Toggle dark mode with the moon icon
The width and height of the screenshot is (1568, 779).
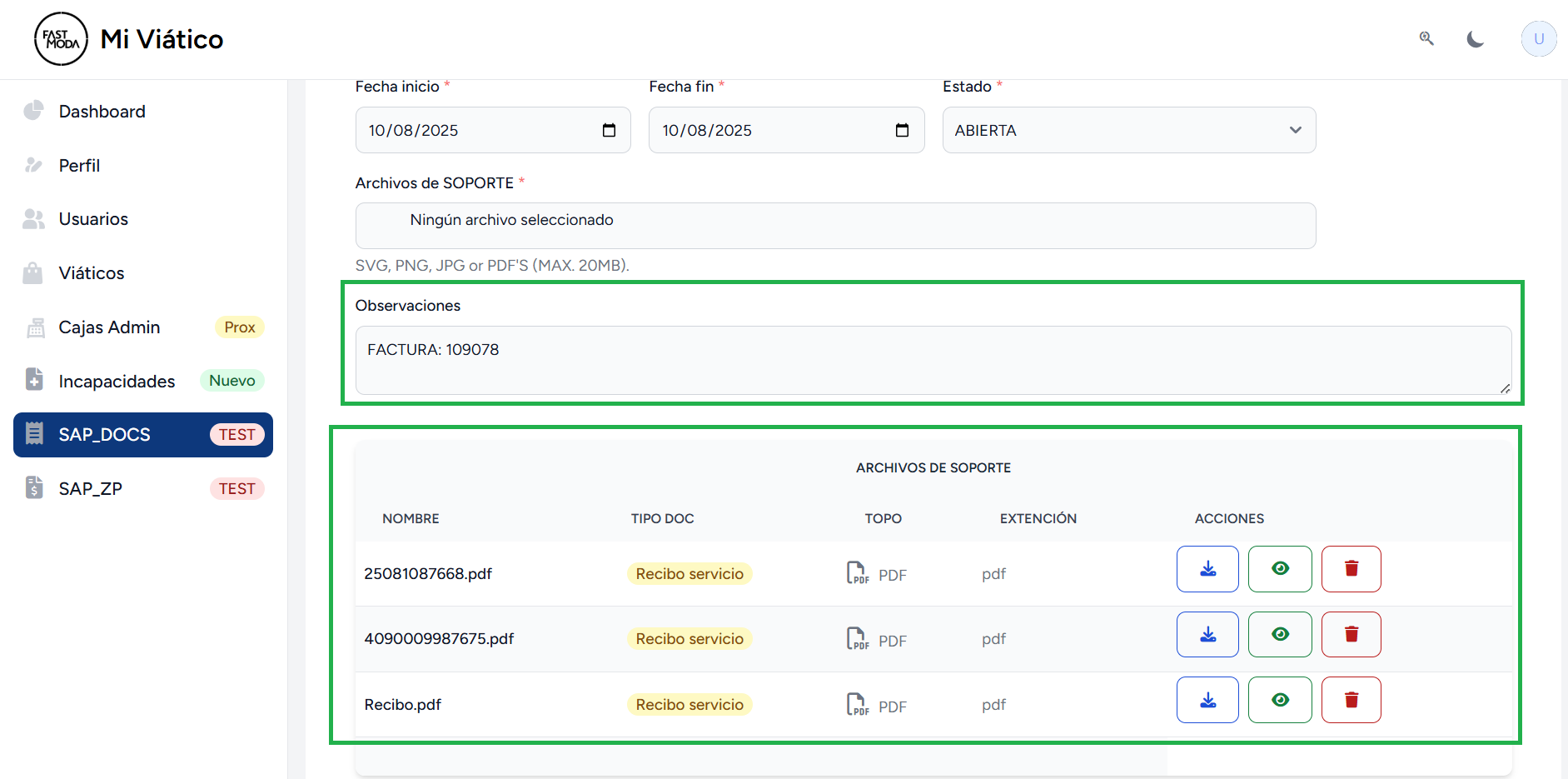(x=1475, y=39)
